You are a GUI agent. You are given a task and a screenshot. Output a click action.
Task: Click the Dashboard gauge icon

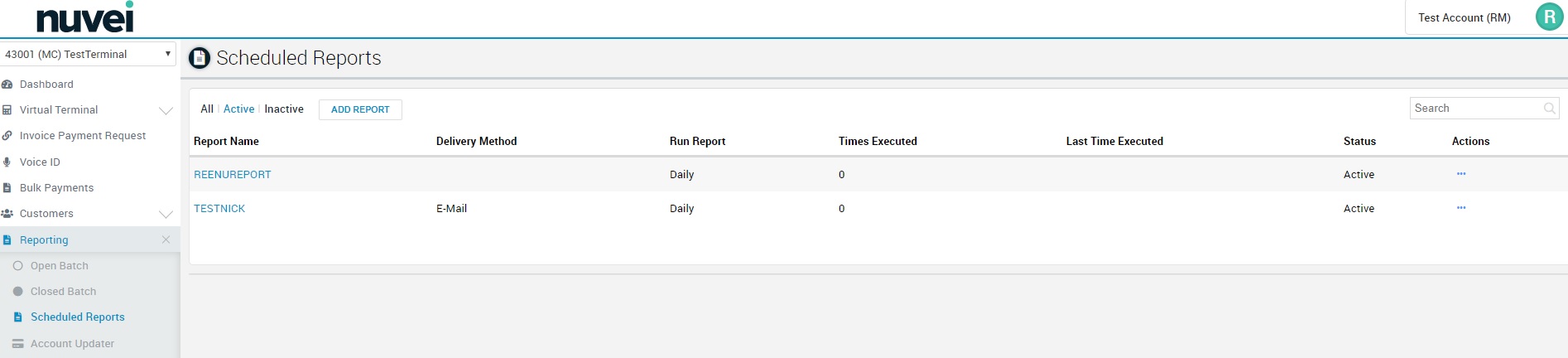[x=7, y=85]
